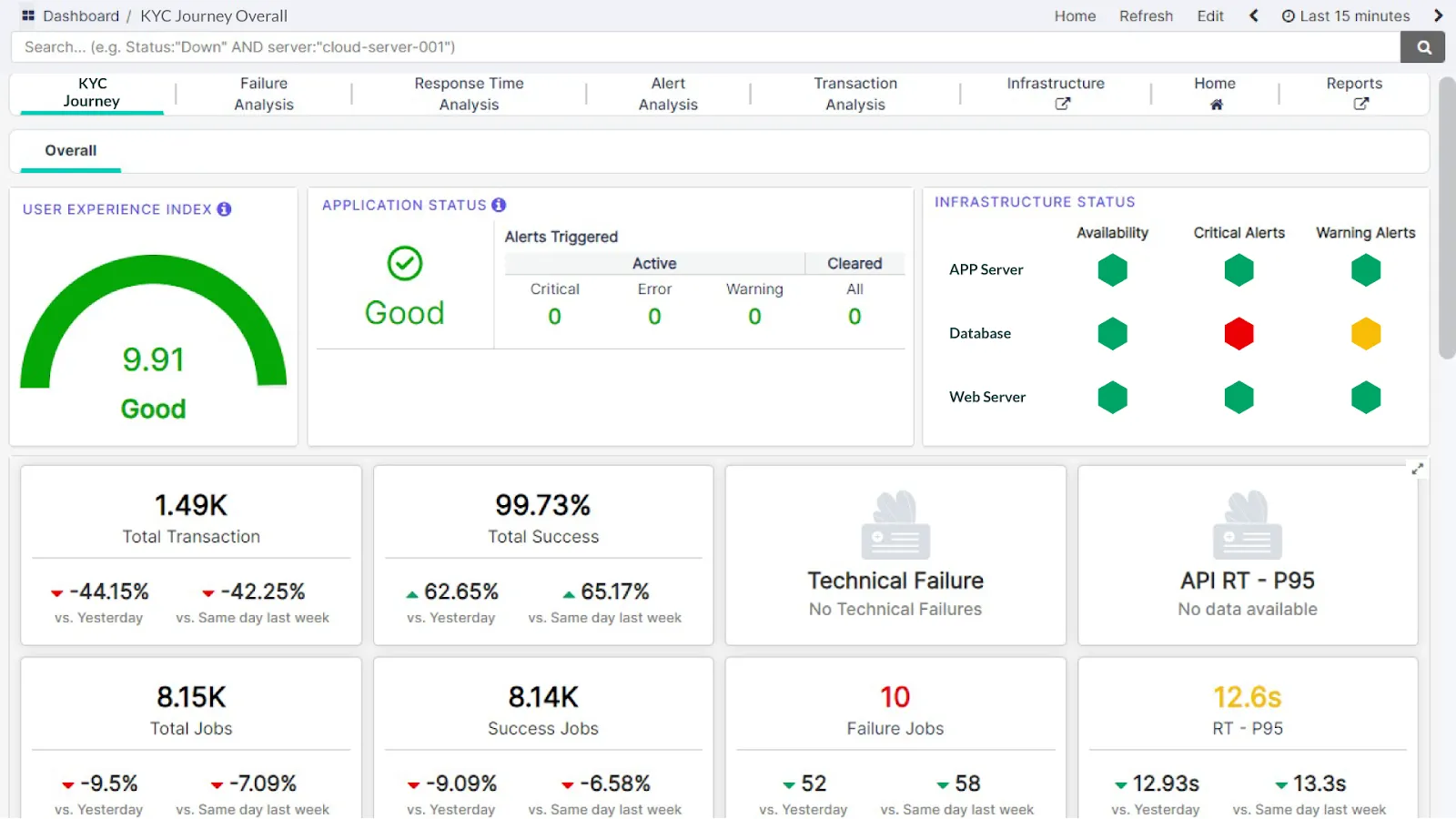This screenshot has width=1456, height=819.
Task: Click the 99.73% Total Success value
Action: coord(543,505)
